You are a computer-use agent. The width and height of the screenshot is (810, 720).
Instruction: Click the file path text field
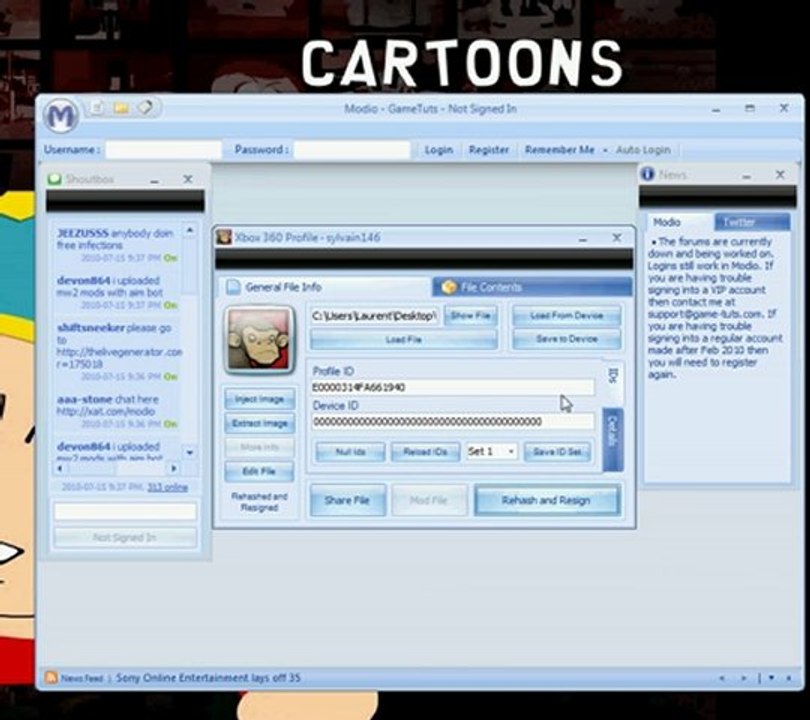tap(375, 316)
